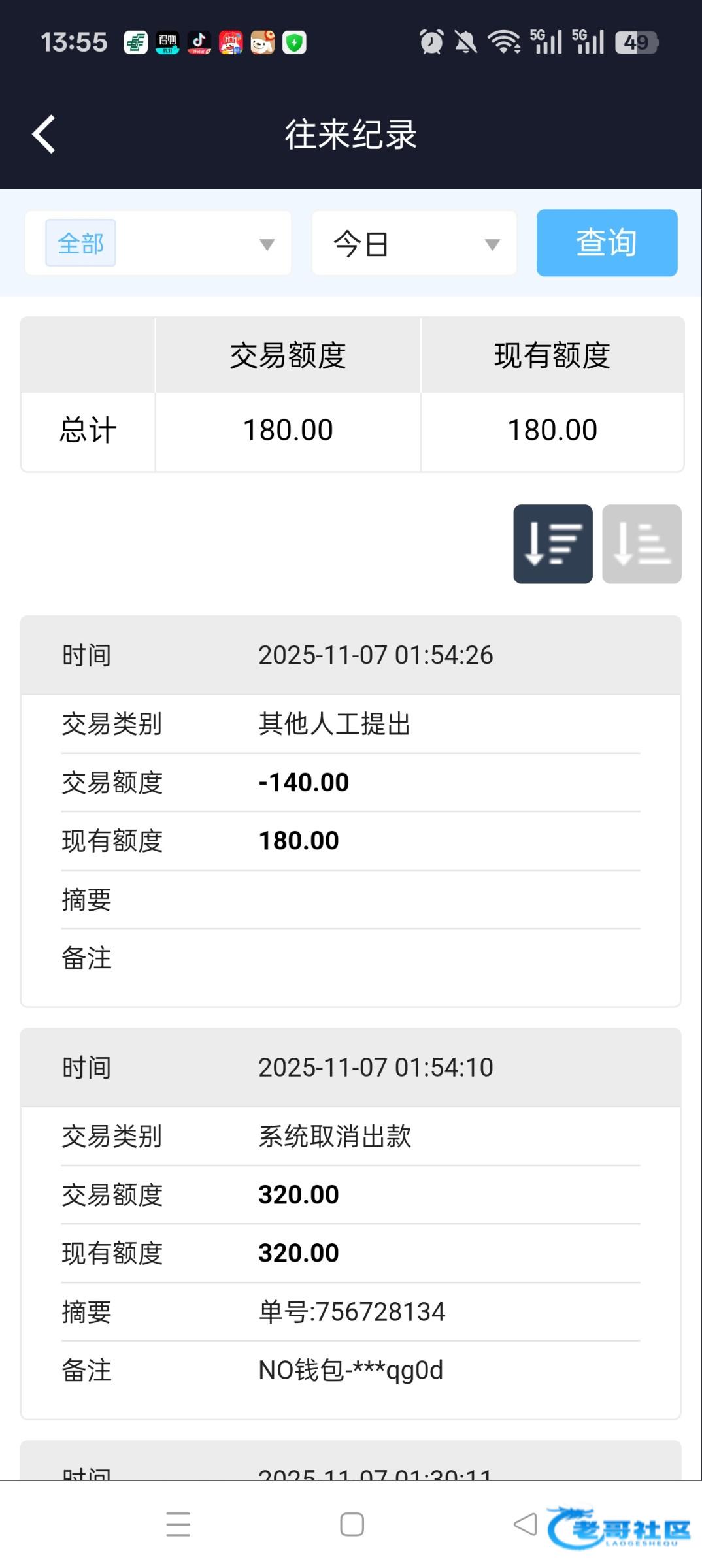Tap the arrow beside 今日
702x1568 pixels.
pyautogui.click(x=492, y=244)
